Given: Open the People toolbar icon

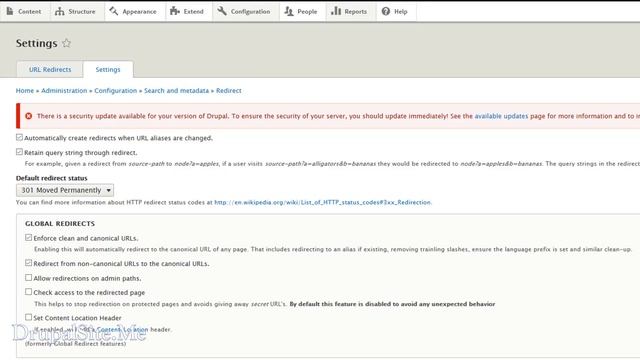Looking at the screenshot, I should pyautogui.click(x=289, y=11).
